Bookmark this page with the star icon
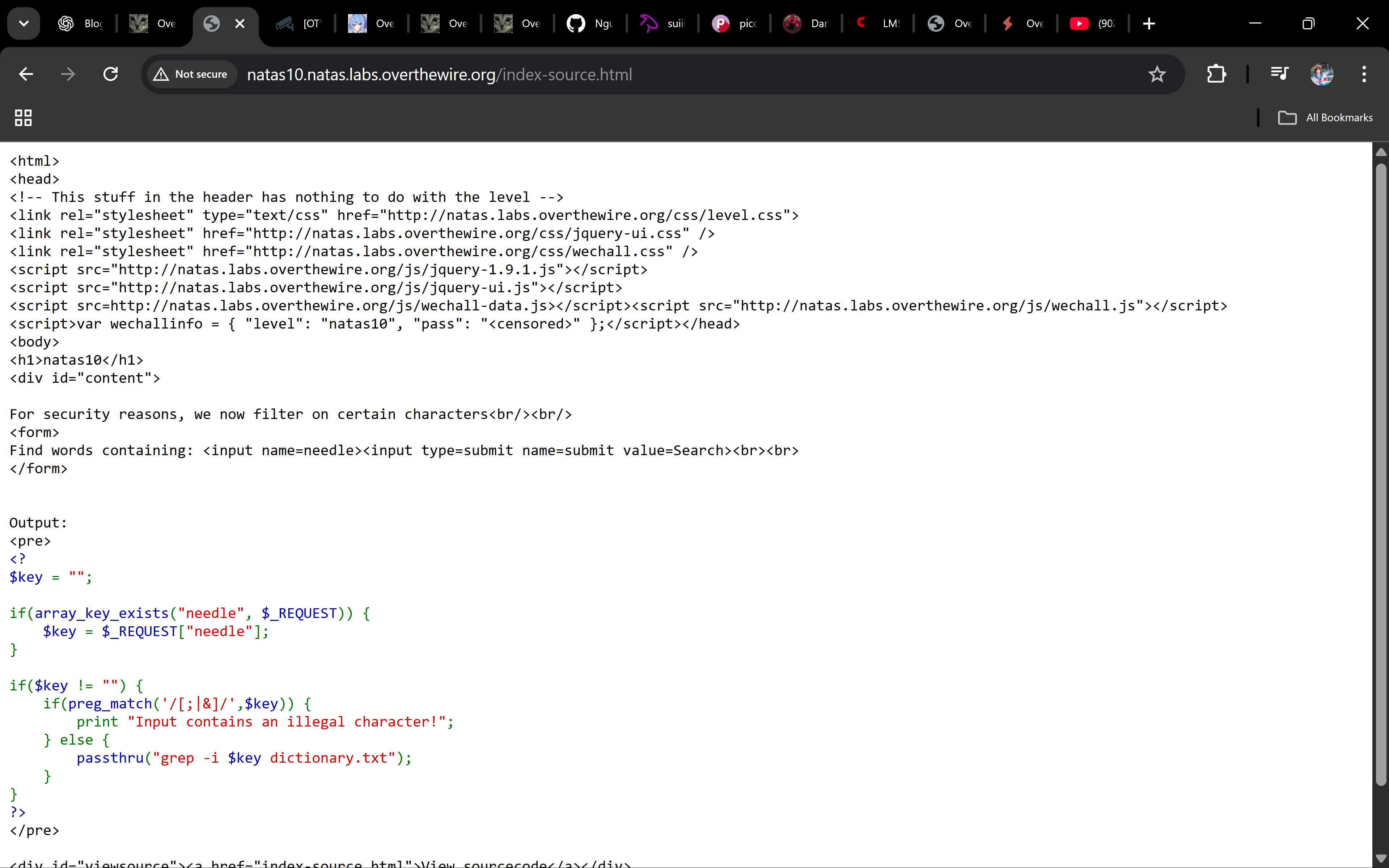The image size is (1389, 868). pyautogui.click(x=1157, y=74)
